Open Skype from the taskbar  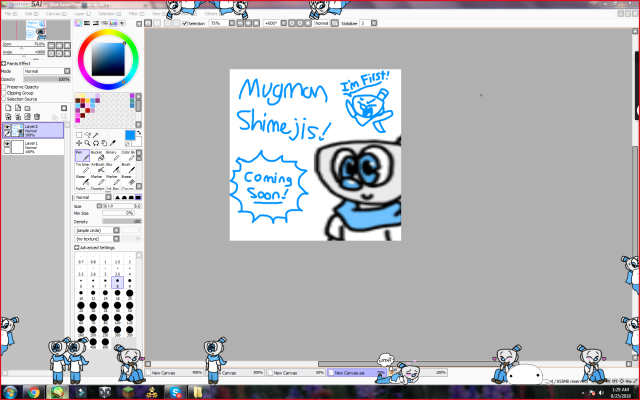[x=176, y=392]
